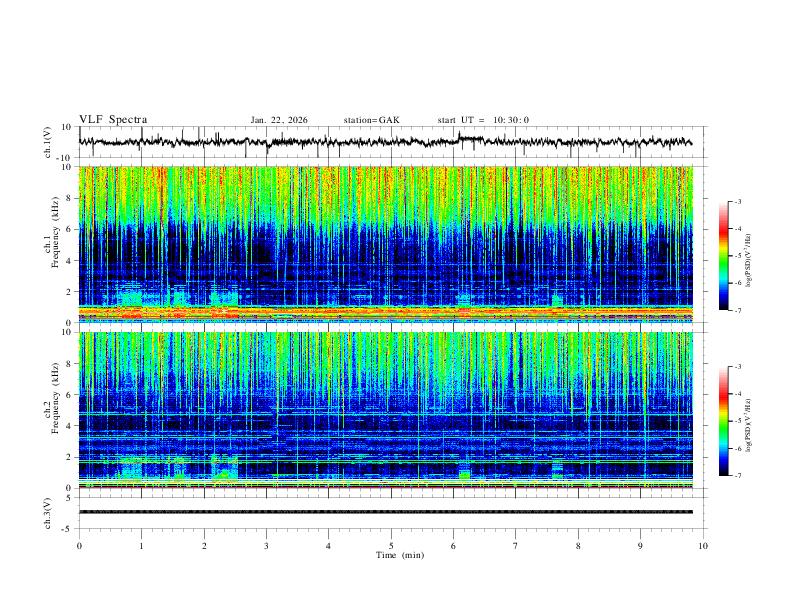The height and width of the screenshot is (612, 792).
Task: Click the -6 tick on the ch.2 color bar
Action: pos(737,448)
